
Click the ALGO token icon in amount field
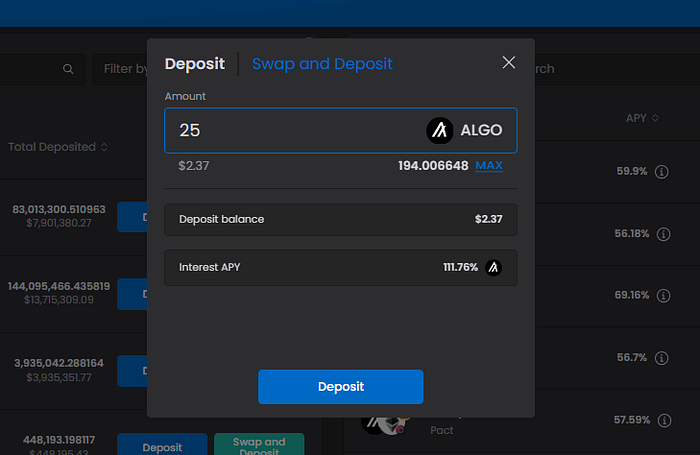[x=440, y=130]
